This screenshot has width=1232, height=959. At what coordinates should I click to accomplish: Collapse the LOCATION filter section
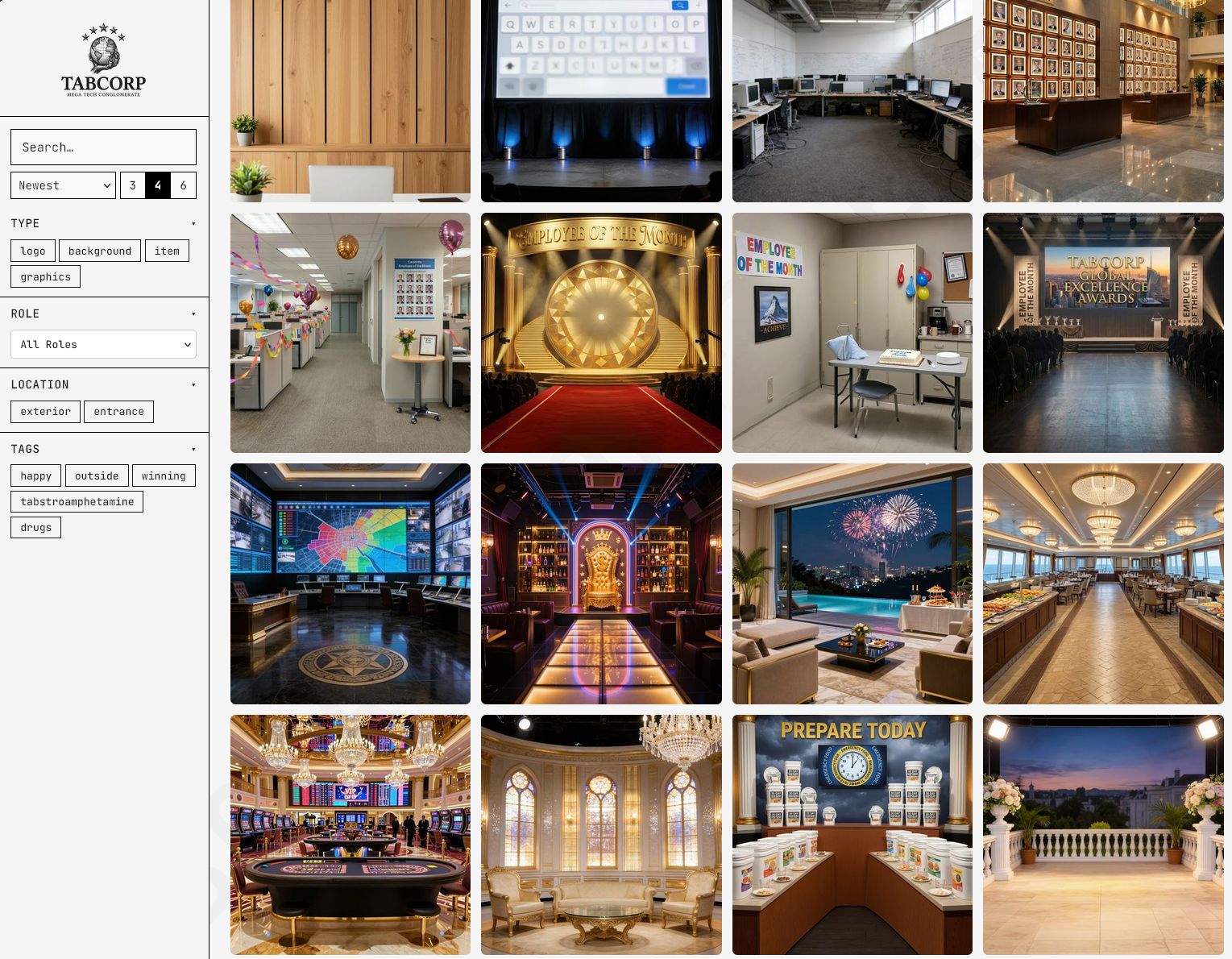[x=193, y=384]
